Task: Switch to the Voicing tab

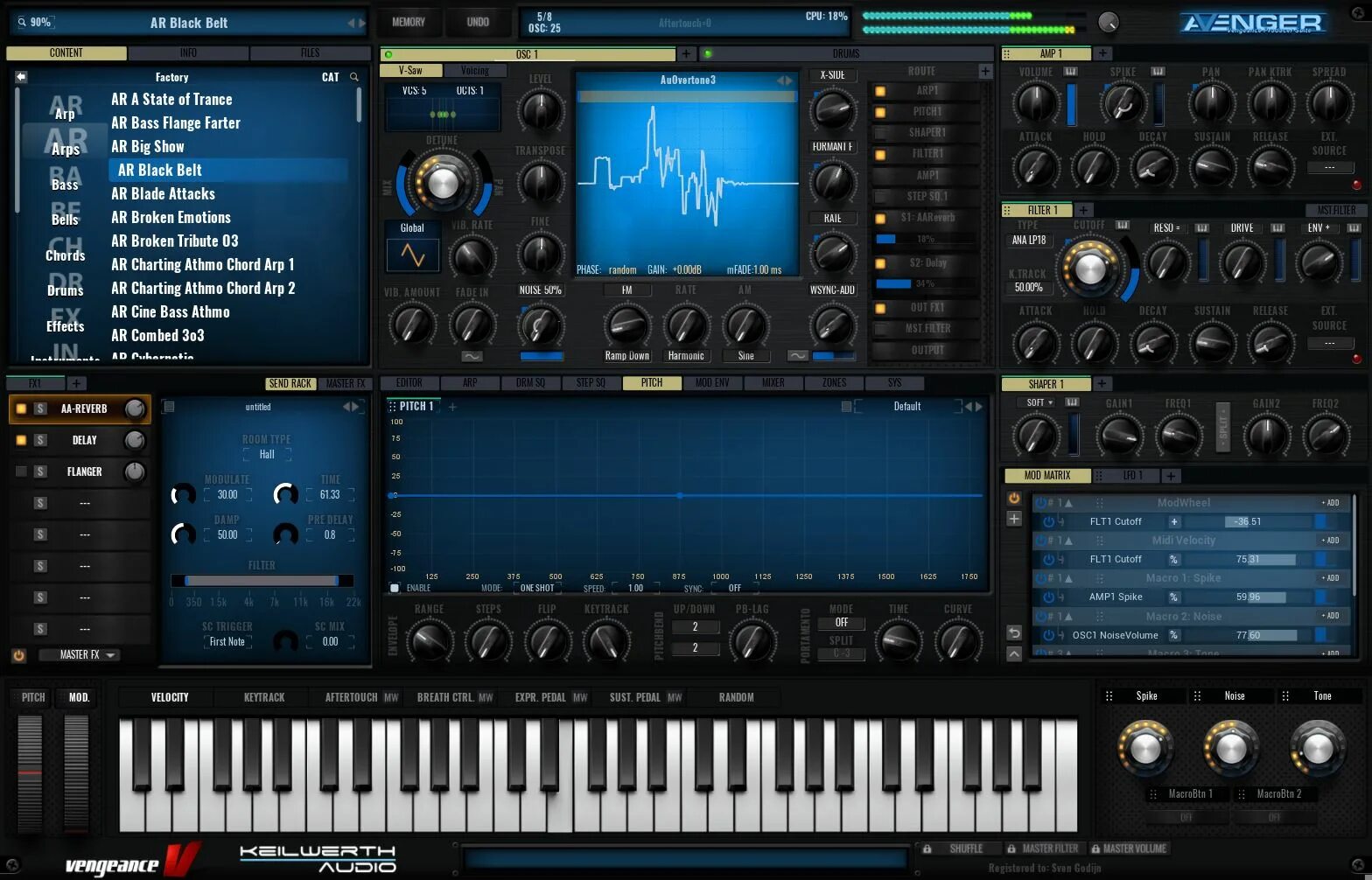Action: click(x=475, y=71)
